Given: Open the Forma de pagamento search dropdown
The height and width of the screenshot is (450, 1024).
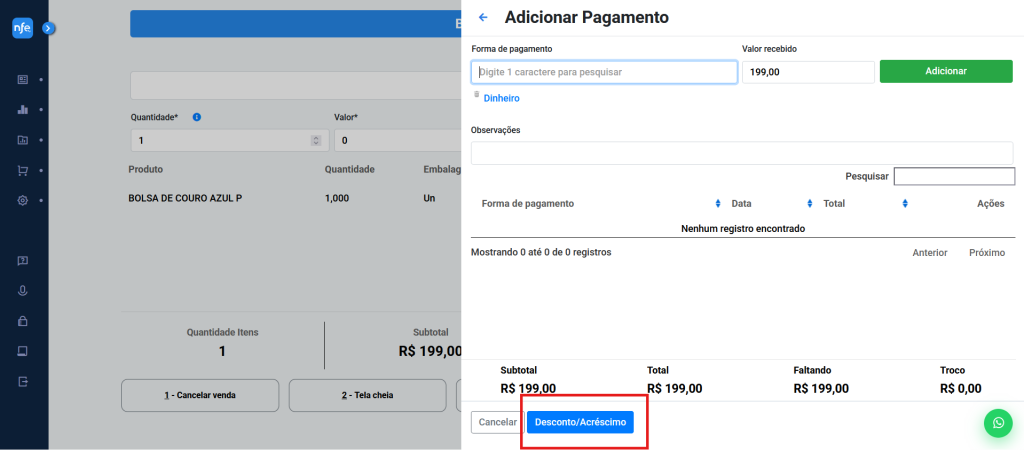Looking at the screenshot, I should (x=604, y=72).
